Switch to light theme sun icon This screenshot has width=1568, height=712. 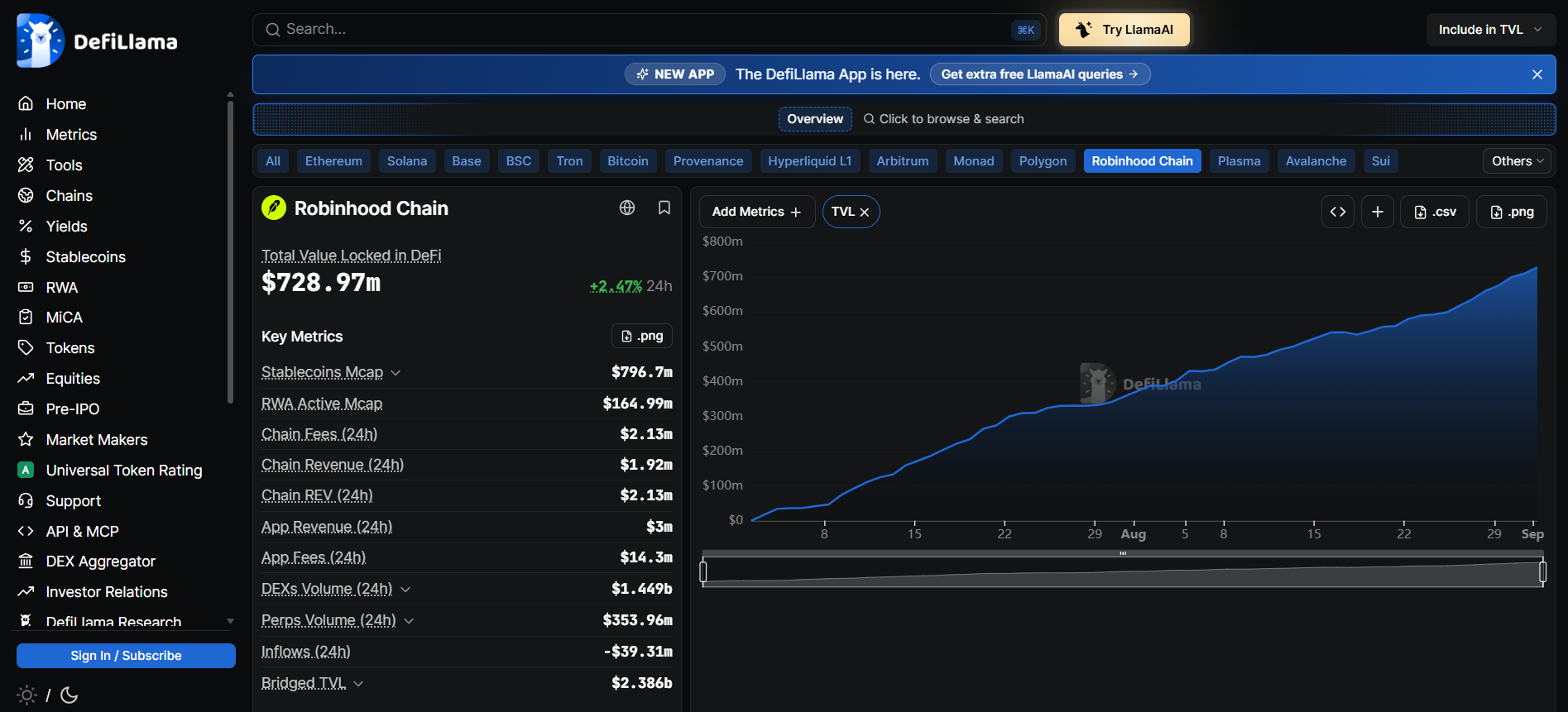pyautogui.click(x=26, y=695)
